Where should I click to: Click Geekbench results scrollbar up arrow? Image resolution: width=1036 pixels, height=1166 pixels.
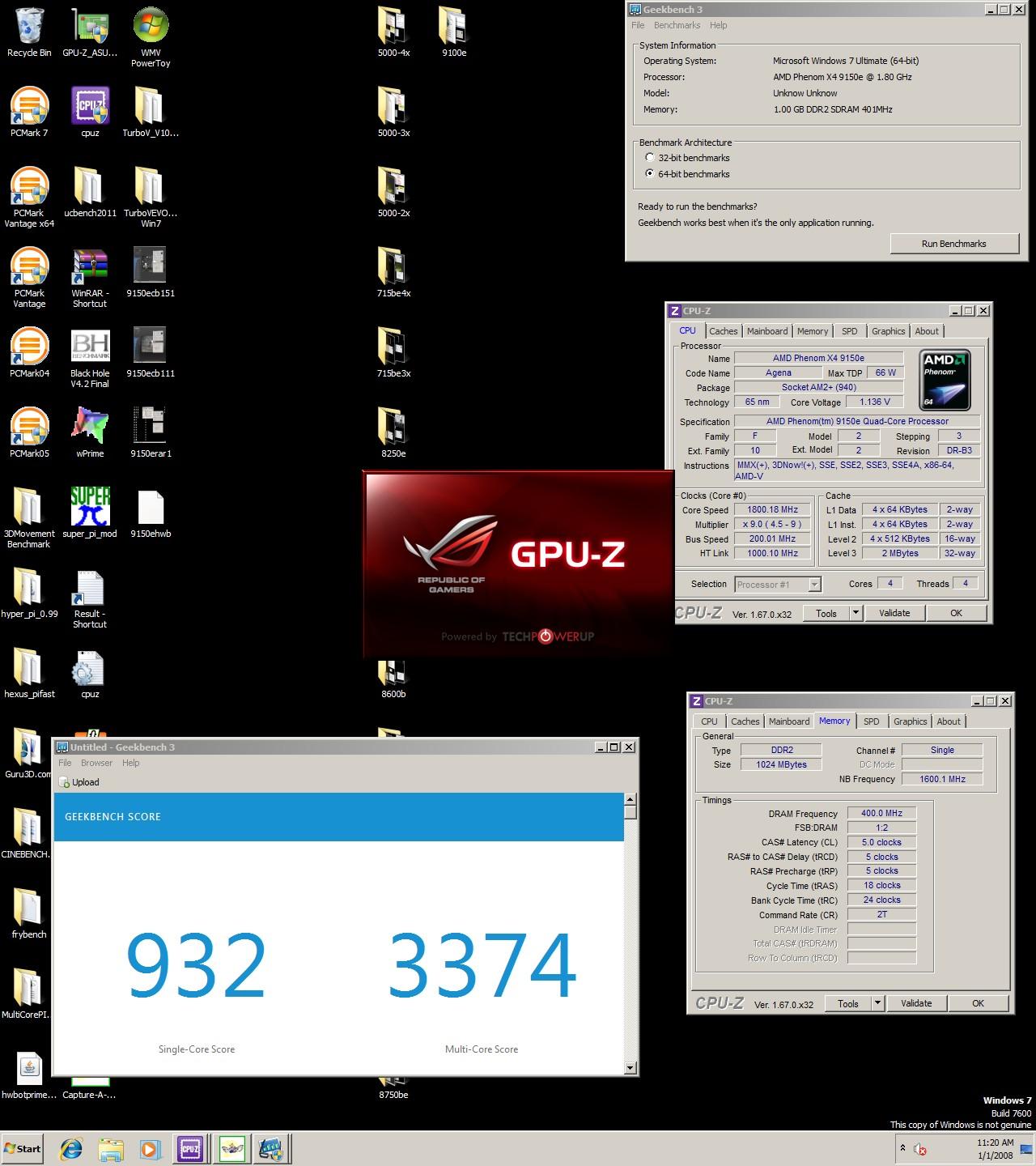point(631,799)
